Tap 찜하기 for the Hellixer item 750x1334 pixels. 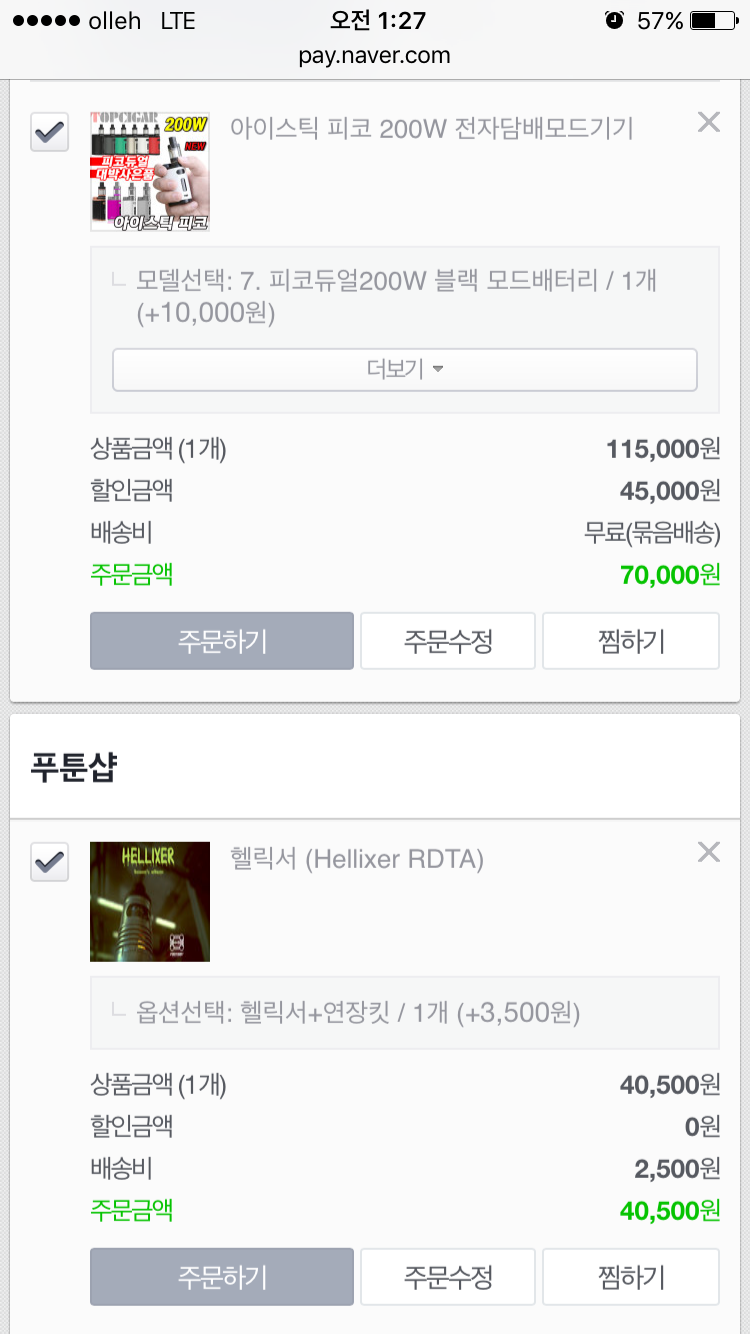[631, 1277]
